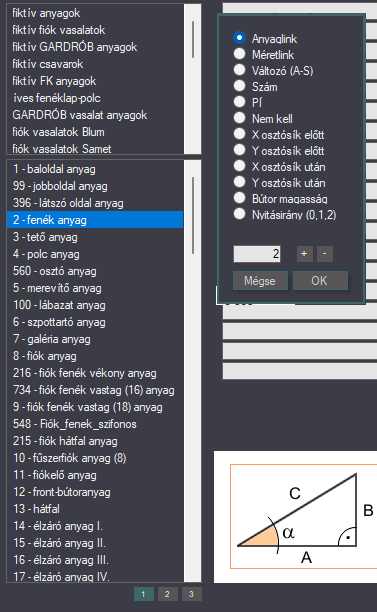The width and height of the screenshot is (377, 612).
Task: Select '396 - látszó oldal anyag' row
Action: [x=95, y=203]
